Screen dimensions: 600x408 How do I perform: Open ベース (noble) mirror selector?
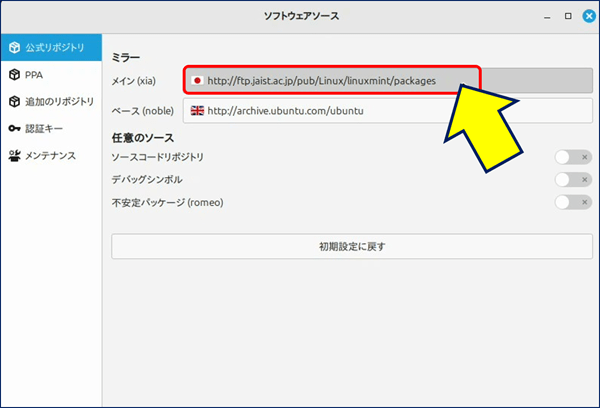388,111
